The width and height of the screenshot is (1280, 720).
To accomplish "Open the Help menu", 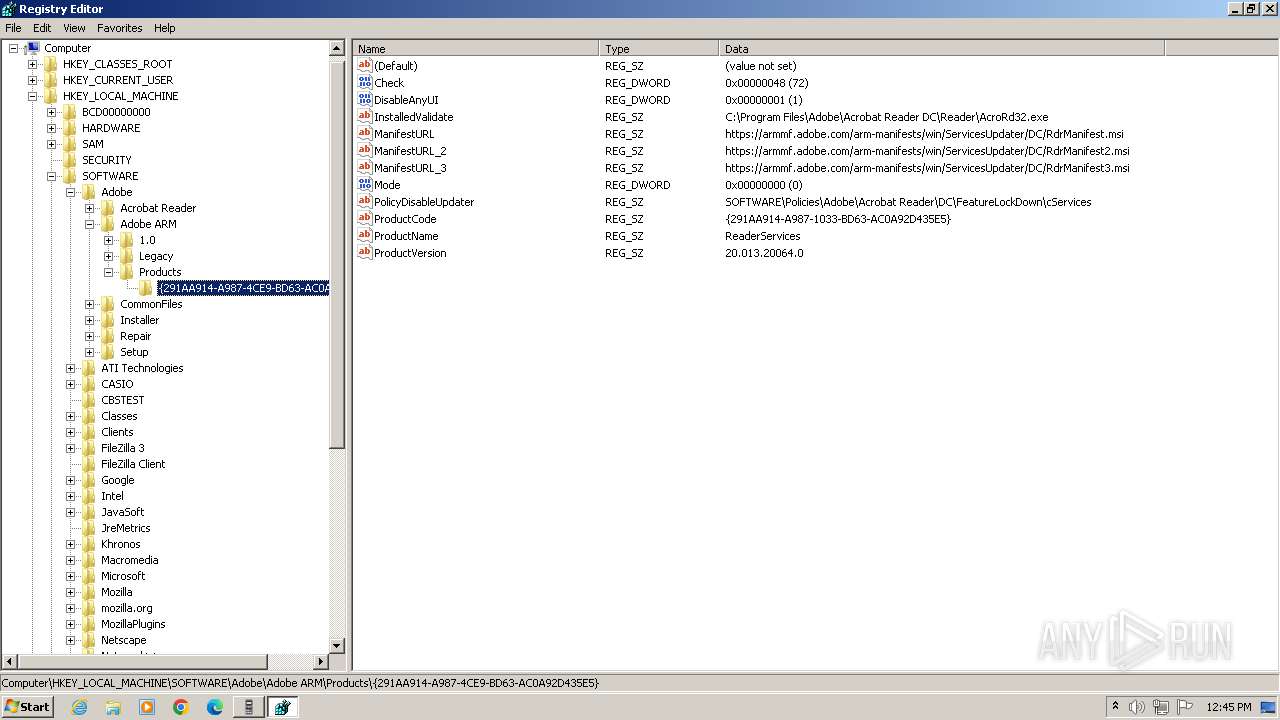I will (165, 28).
